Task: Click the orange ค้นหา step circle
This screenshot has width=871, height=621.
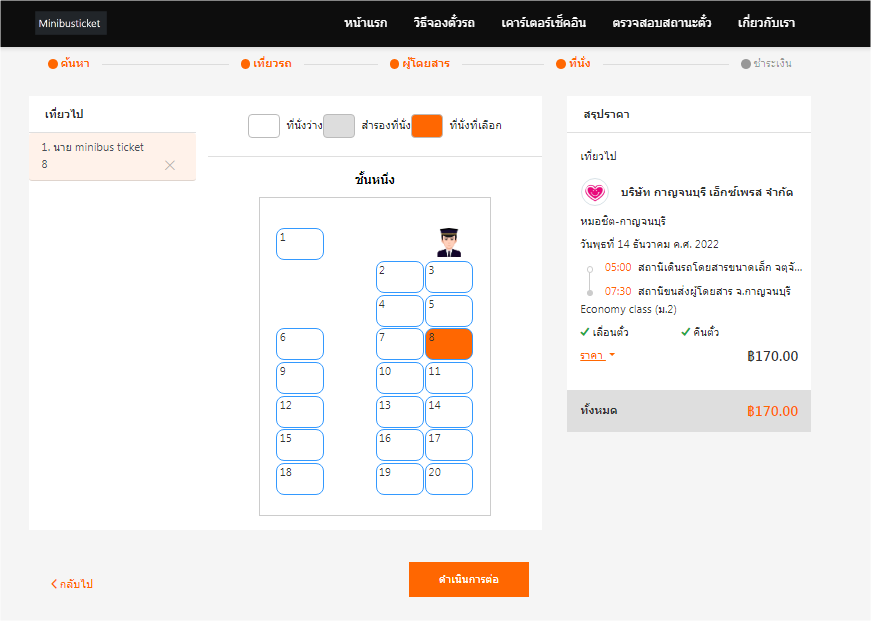Action: [x=53, y=64]
